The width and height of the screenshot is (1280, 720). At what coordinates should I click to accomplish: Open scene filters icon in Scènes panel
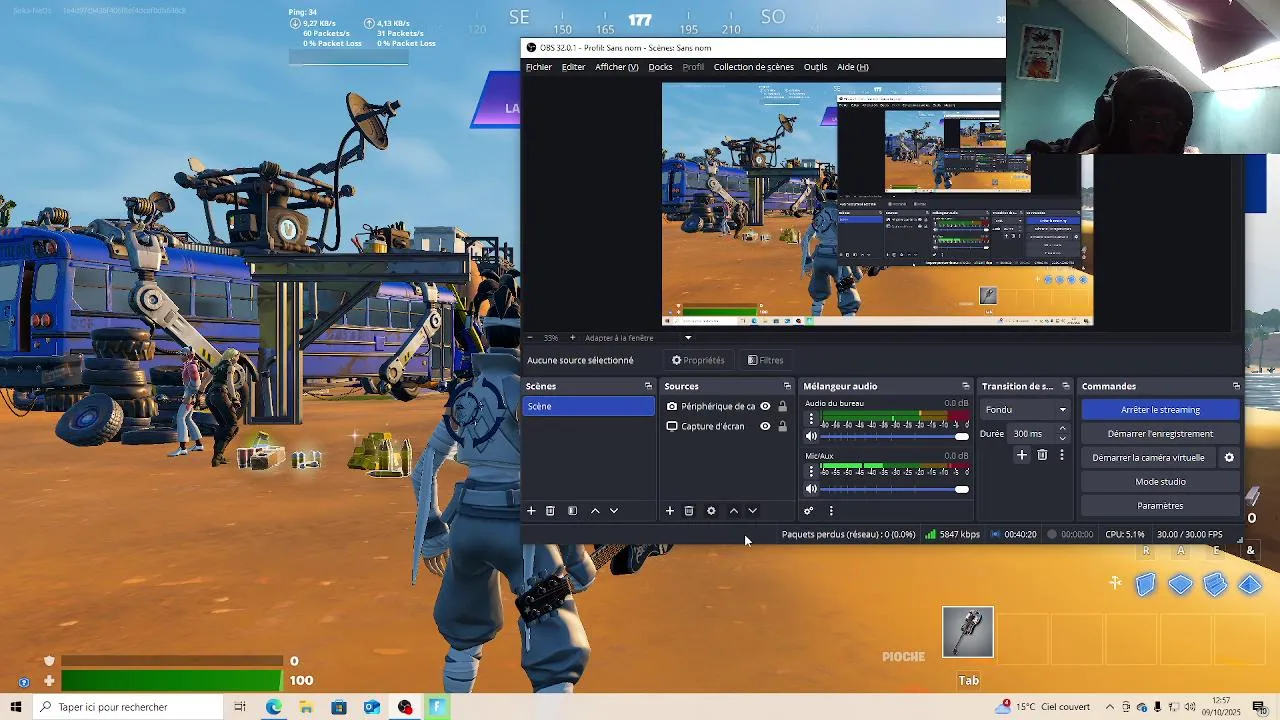[572, 511]
